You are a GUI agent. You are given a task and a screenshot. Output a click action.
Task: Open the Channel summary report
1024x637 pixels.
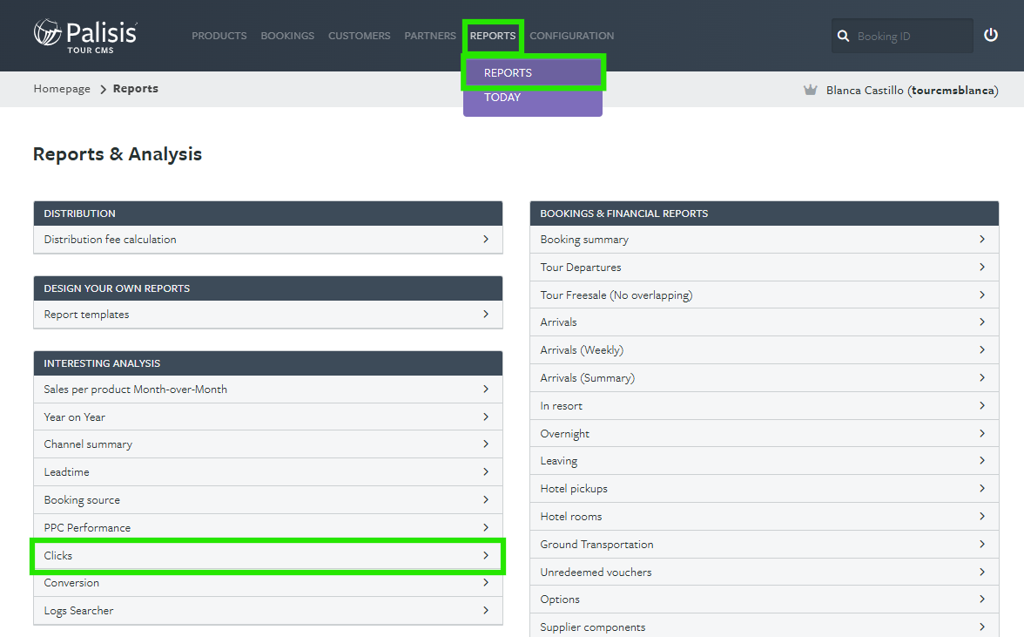coord(268,444)
